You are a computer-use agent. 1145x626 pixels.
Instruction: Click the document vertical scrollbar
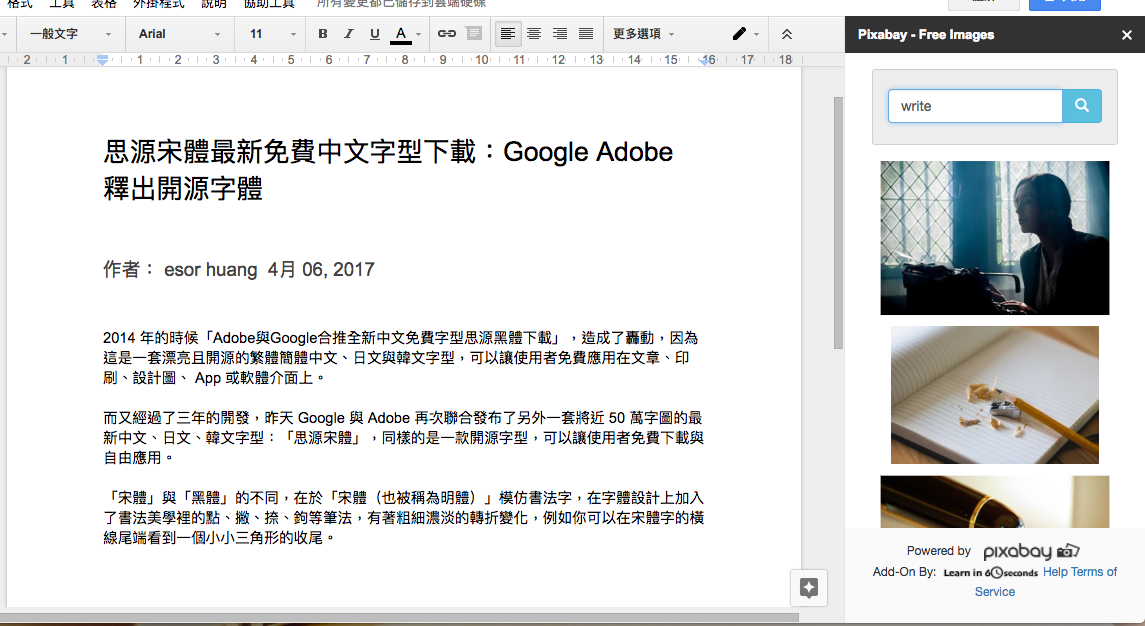tap(838, 223)
